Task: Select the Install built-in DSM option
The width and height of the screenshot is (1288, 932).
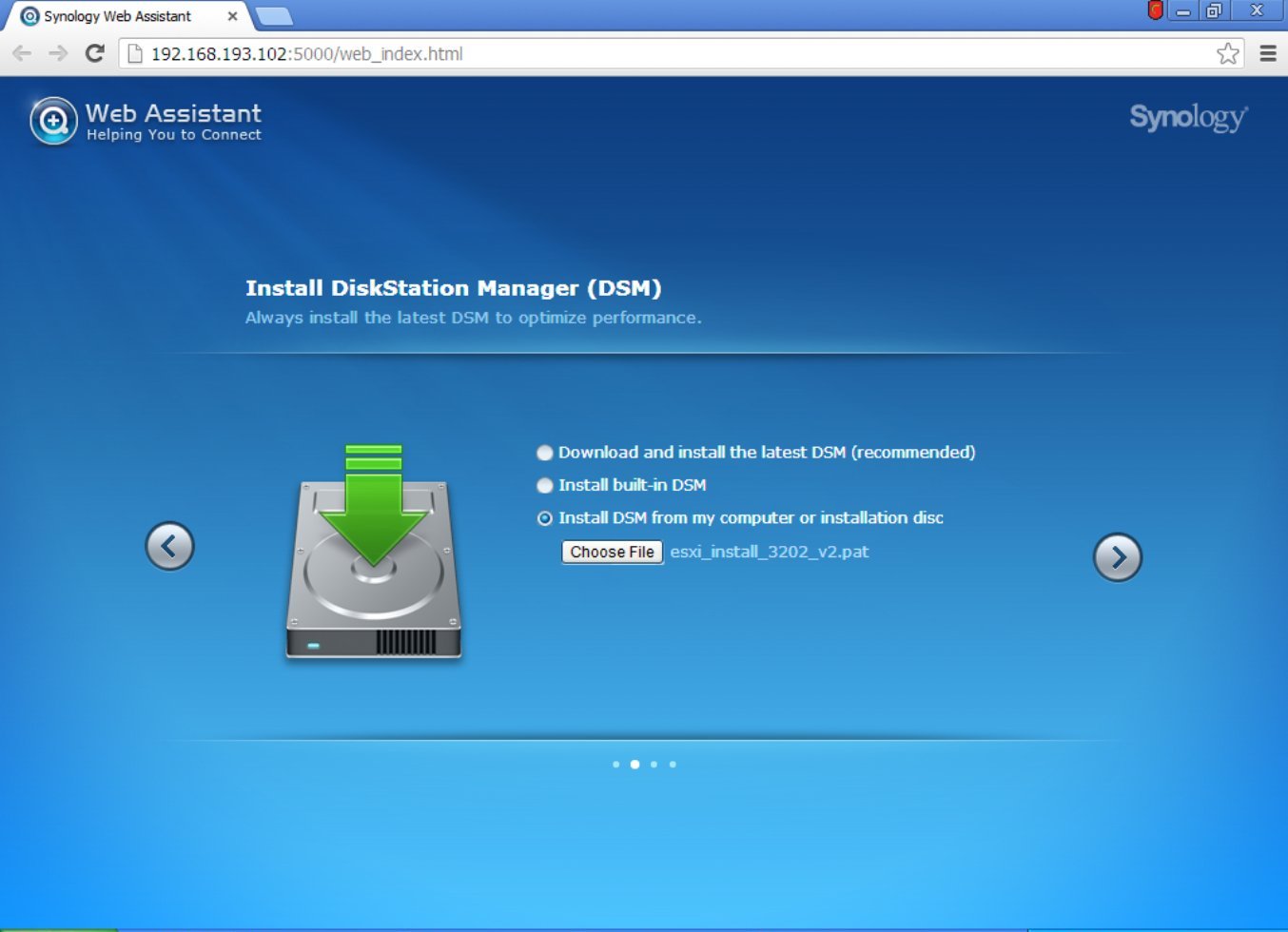Action: [x=544, y=485]
